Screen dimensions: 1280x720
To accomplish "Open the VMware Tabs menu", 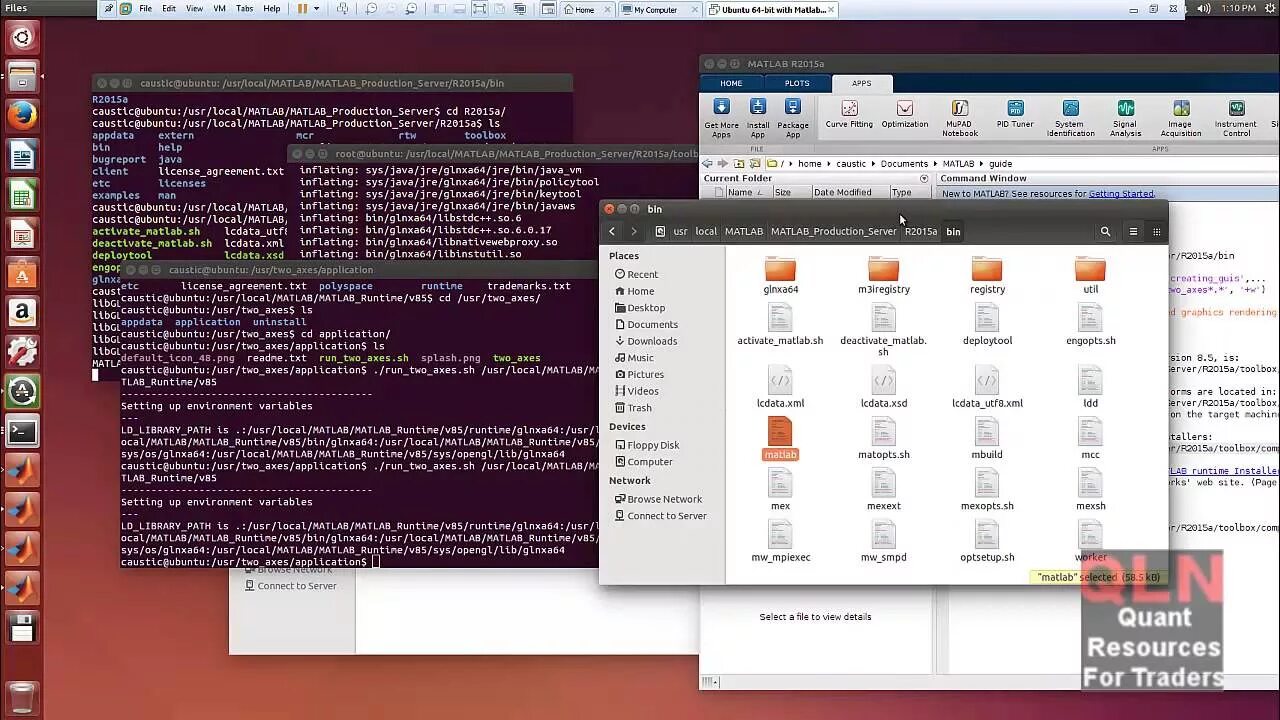I will (x=244, y=9).
